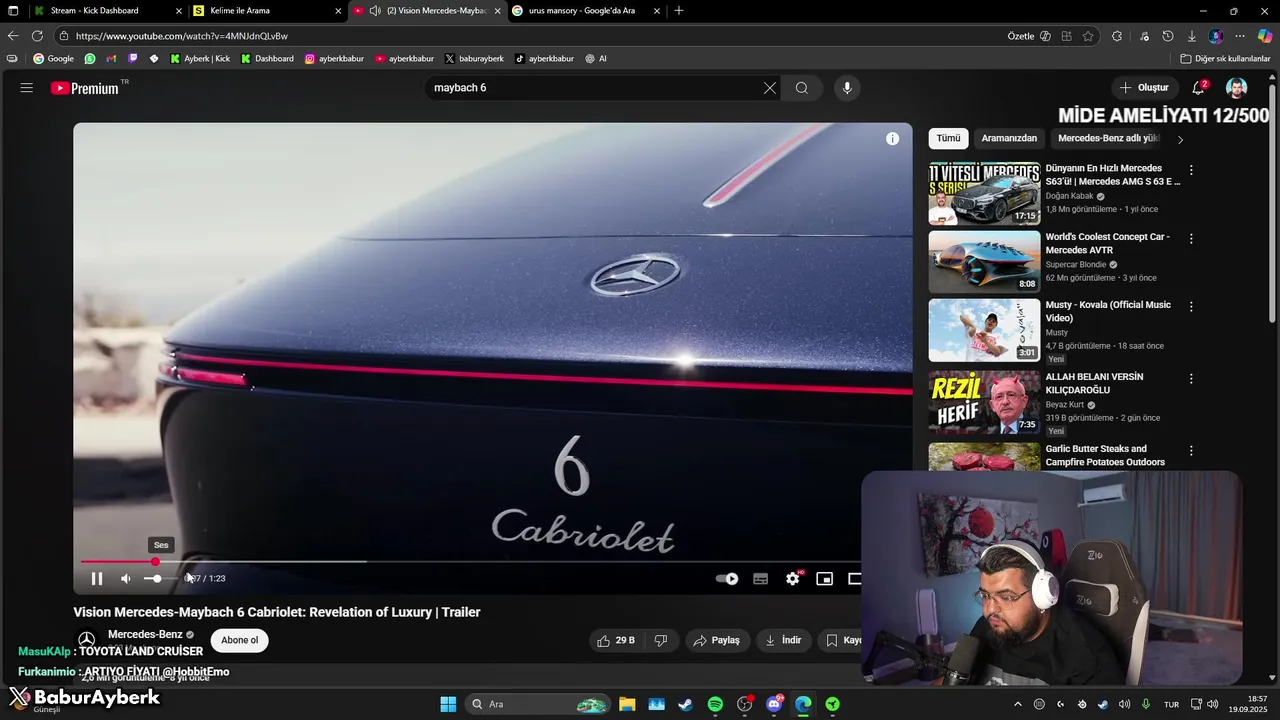Open the YouTube hamburger guide menu

[x=27, y=88]
